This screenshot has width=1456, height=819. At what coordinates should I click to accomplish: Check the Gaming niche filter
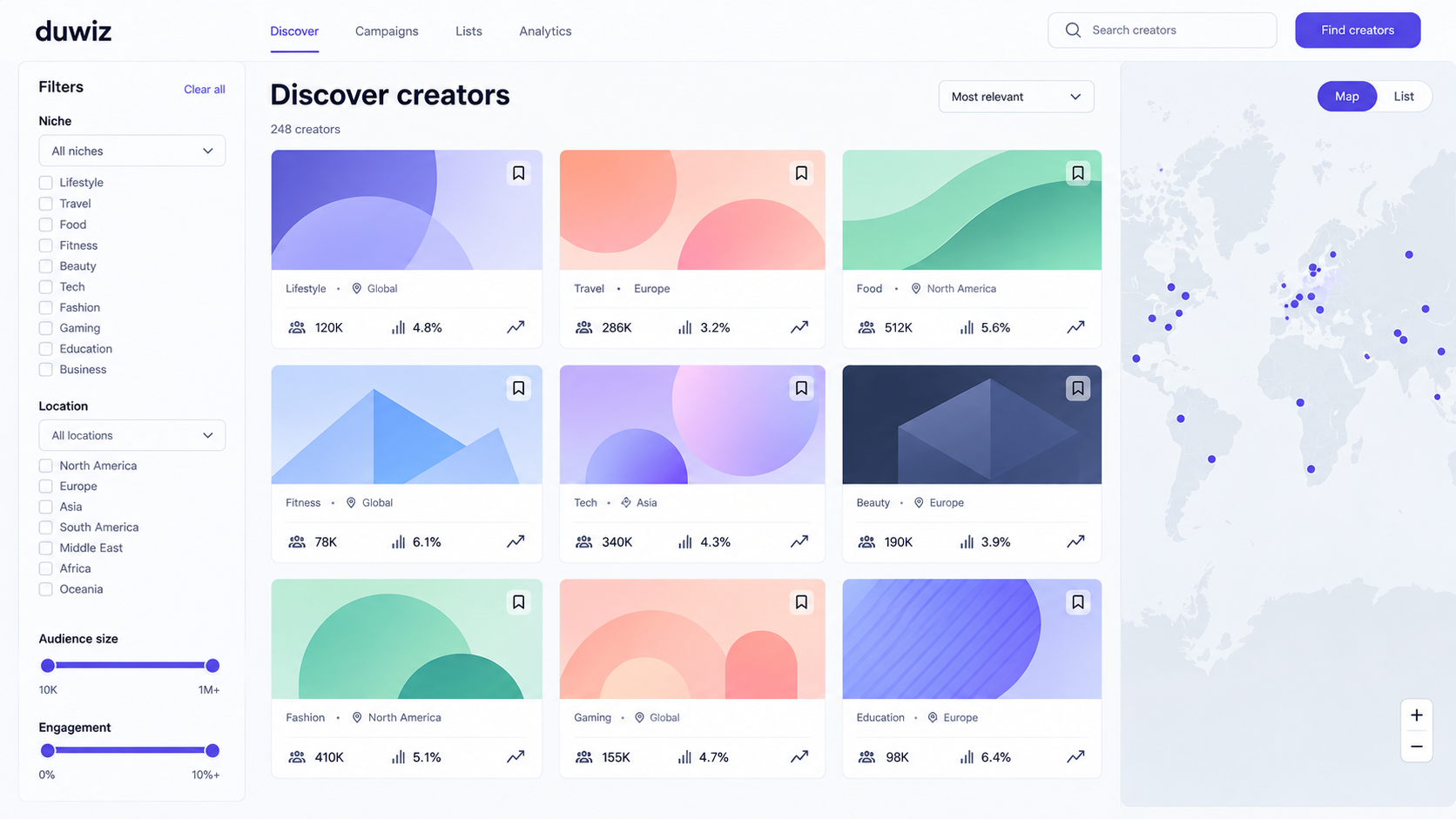click(45, 328)
